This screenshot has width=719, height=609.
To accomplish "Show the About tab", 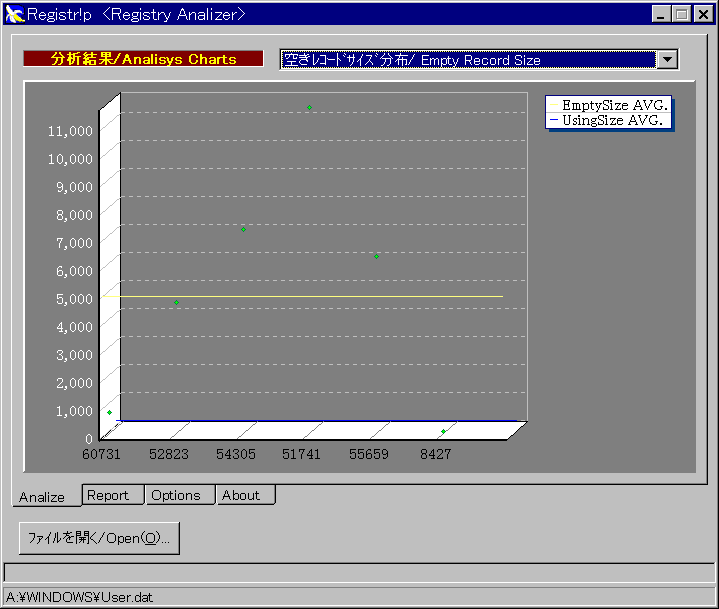I will (x=241, y=495).
